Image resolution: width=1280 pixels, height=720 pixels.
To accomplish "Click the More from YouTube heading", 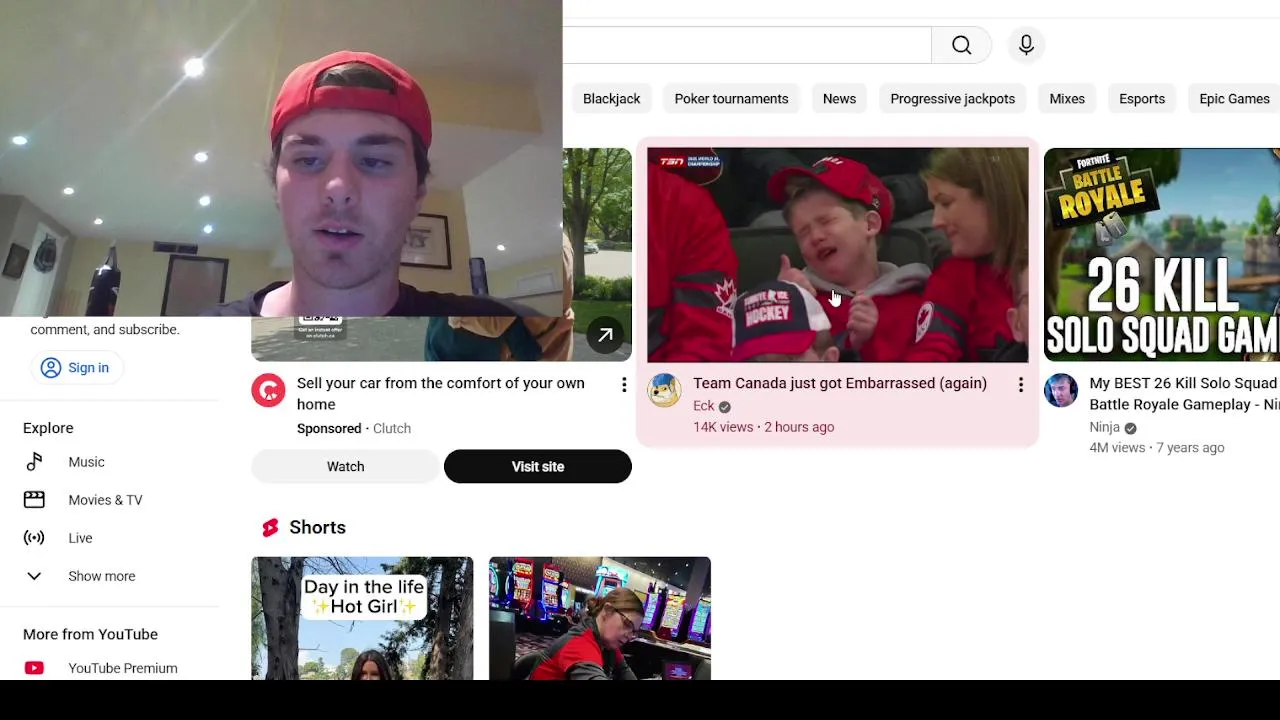I will pyautogui.click(x=90, y=634).
